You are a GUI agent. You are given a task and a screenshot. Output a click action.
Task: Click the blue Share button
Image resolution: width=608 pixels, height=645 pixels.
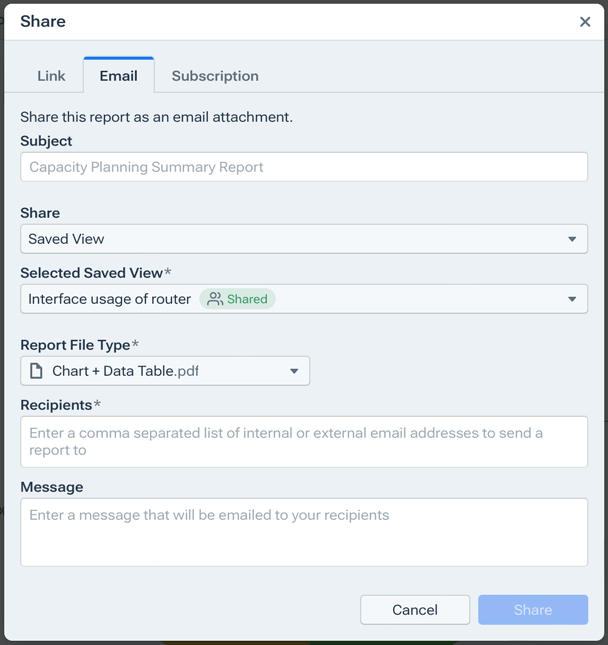532,610
